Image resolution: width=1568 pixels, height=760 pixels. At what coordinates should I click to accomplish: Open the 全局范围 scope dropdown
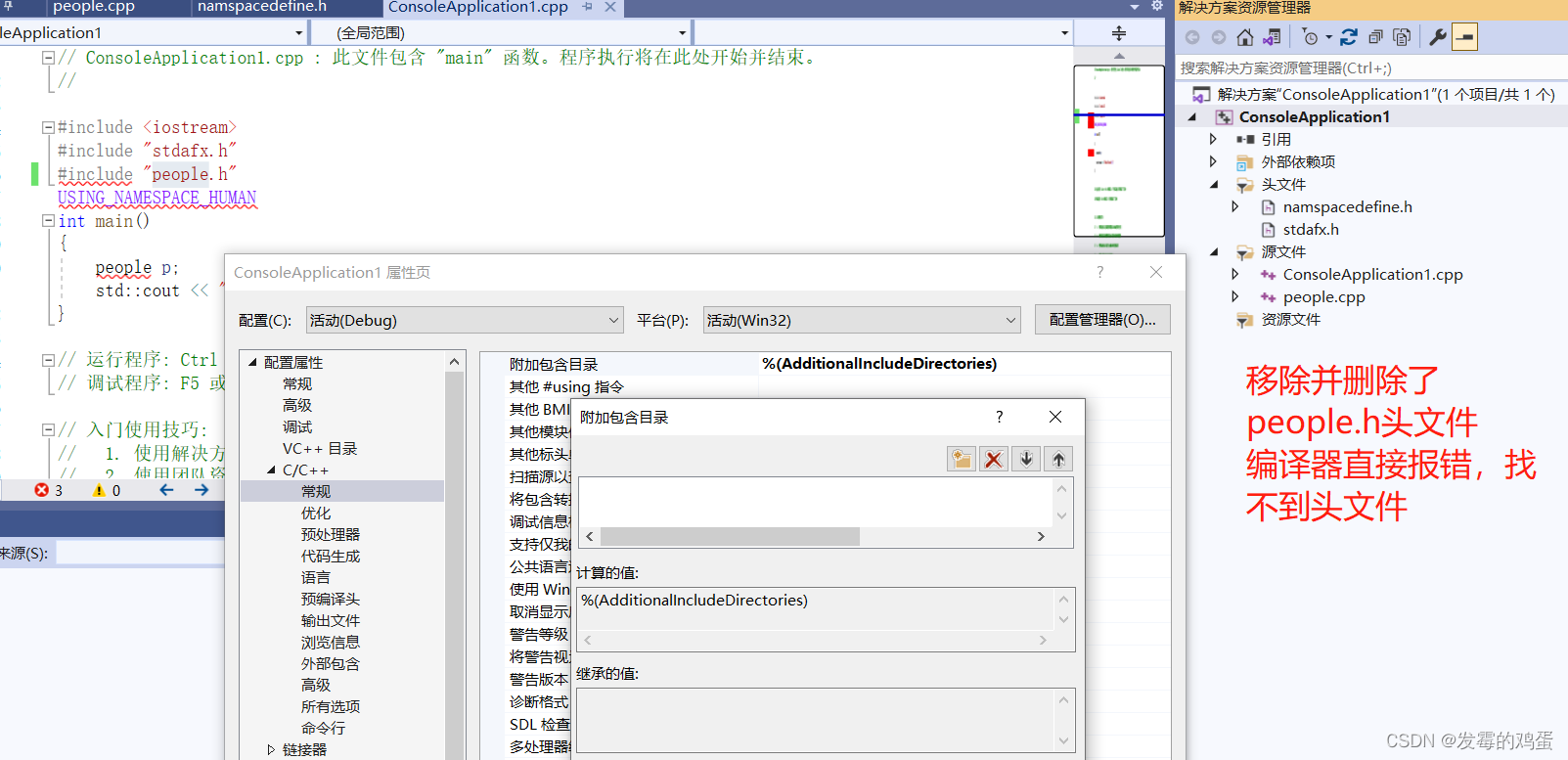(x=502, y=33)
